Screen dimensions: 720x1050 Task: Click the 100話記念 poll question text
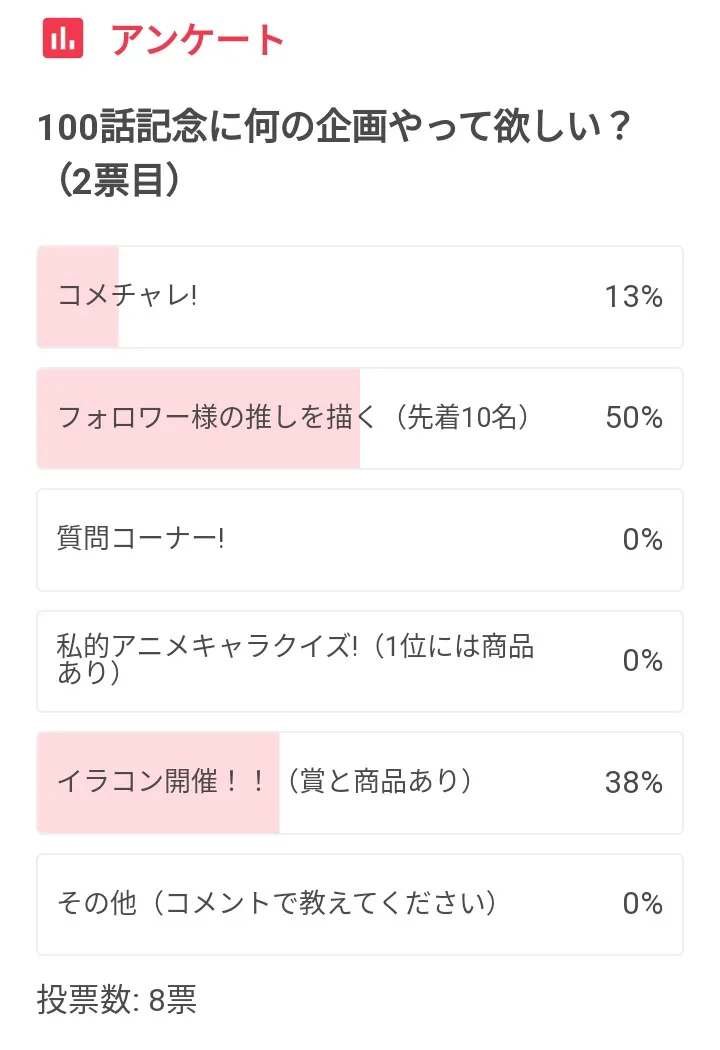click(x=332, y=129)
